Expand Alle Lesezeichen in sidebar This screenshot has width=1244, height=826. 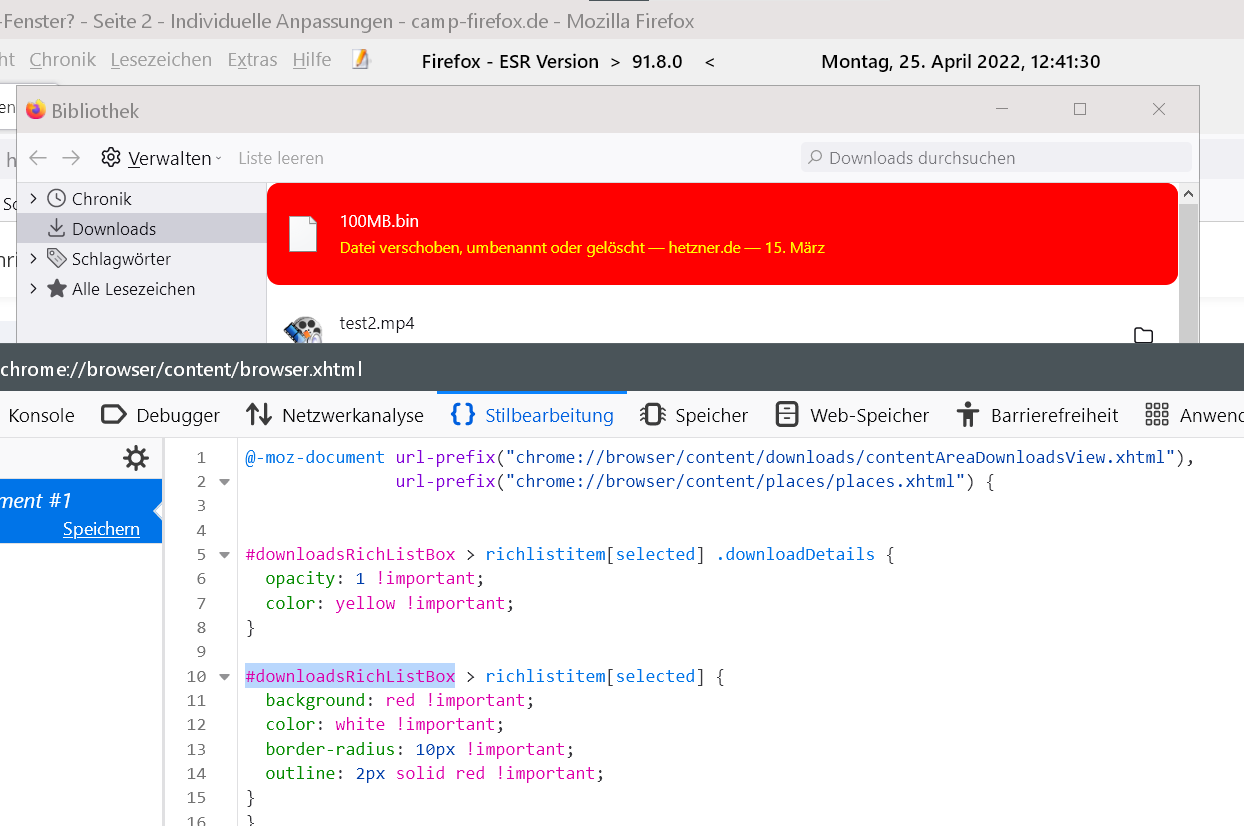[33, 289]
